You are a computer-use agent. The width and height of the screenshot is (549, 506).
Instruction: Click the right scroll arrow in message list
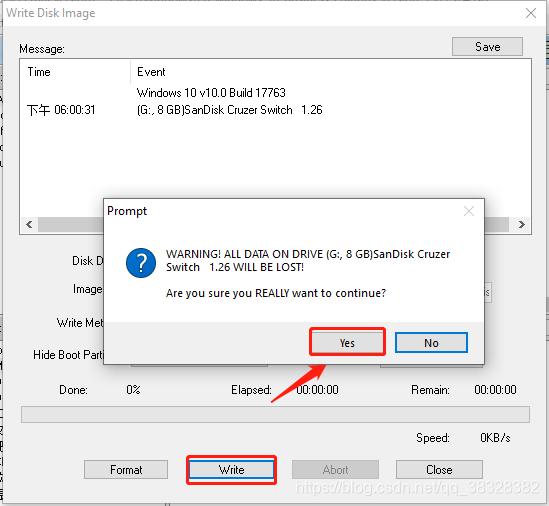click(x=521, y=224)
